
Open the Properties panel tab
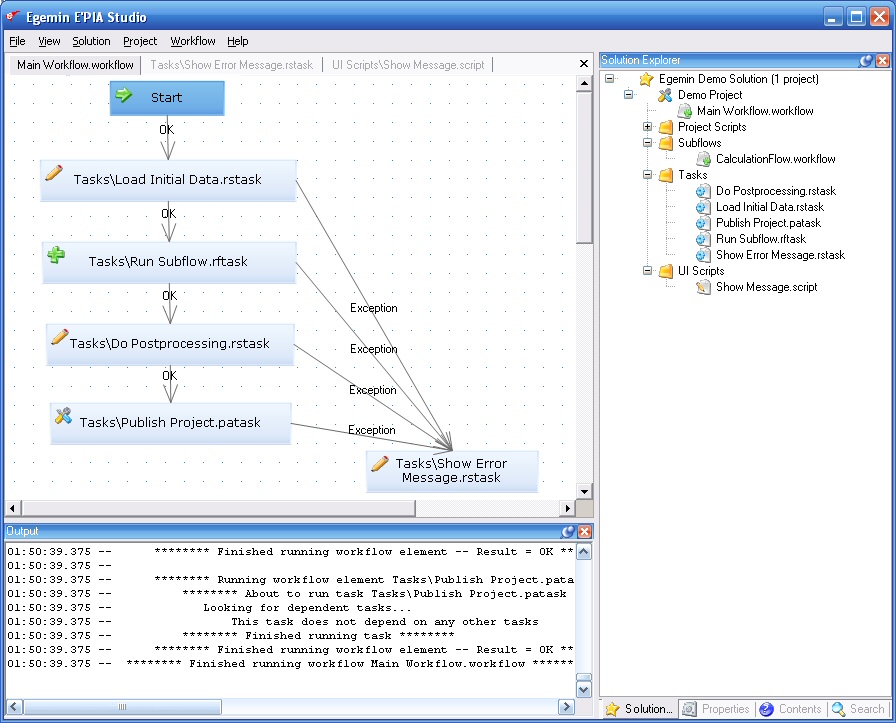tap(716, 709)
